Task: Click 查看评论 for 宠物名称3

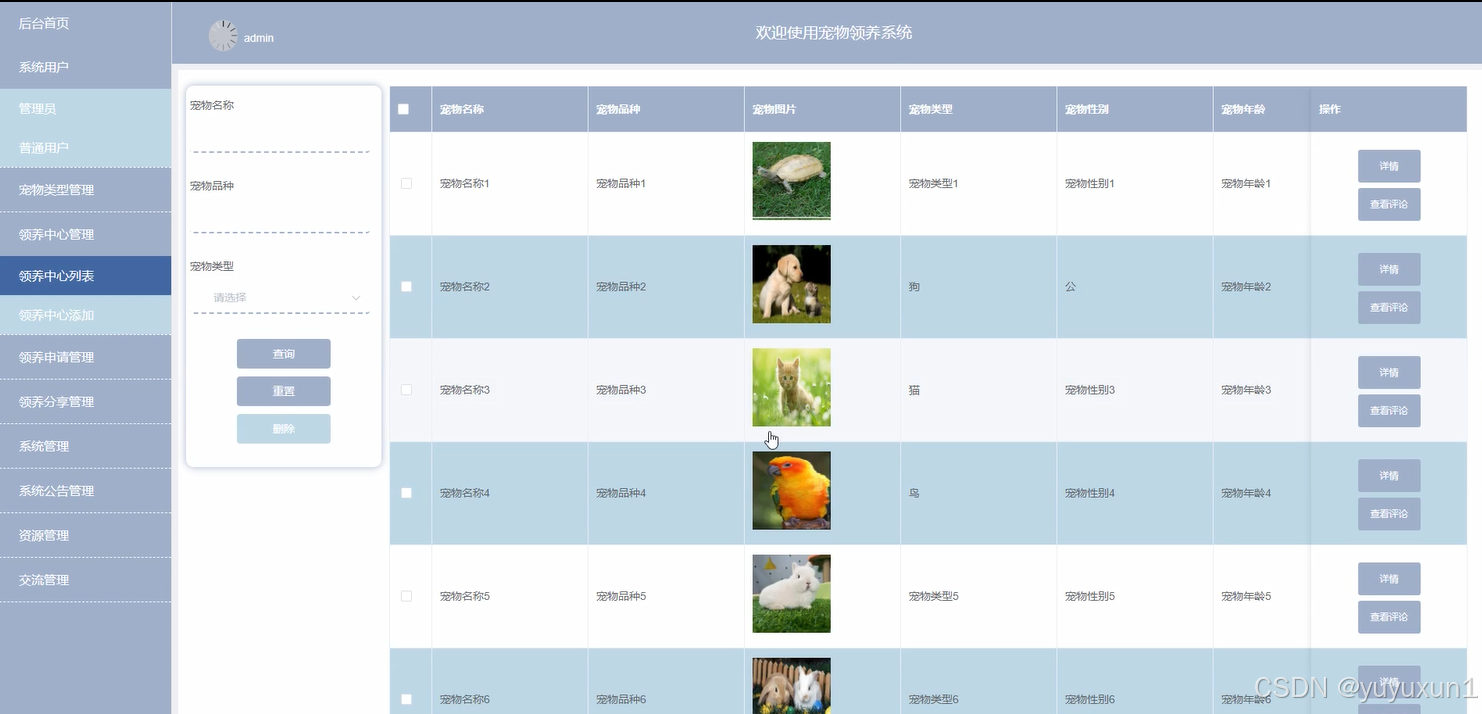Action: pyautogui.click(x=1389, y=410)
